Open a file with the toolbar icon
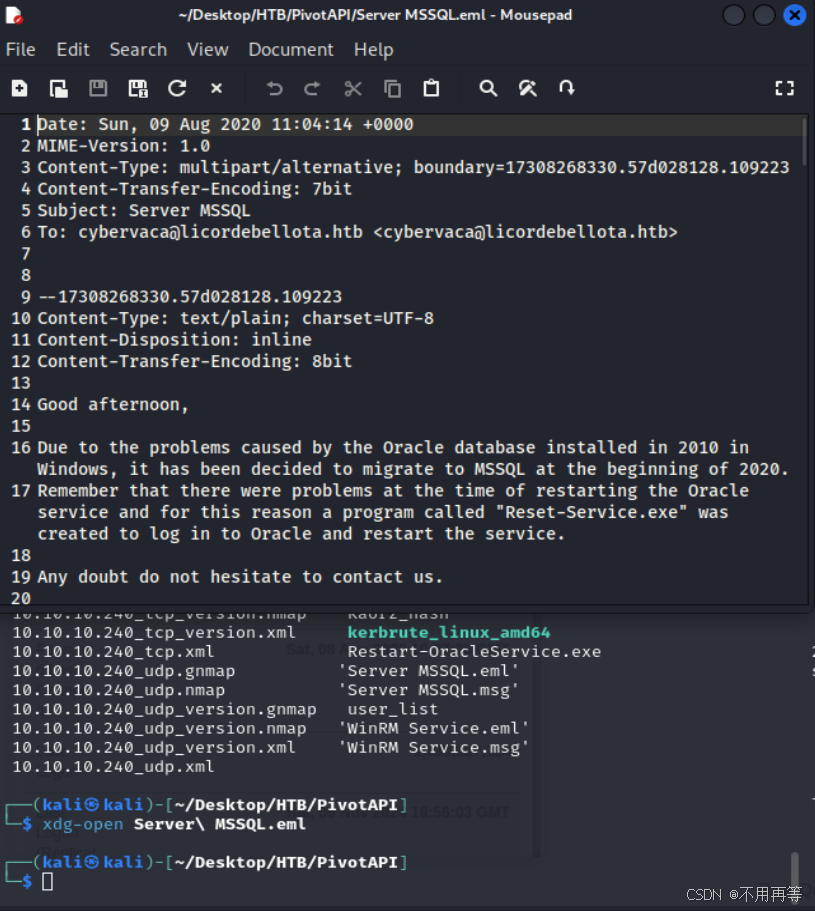Viewport: 815px width, 911px height. coord(59,88)
